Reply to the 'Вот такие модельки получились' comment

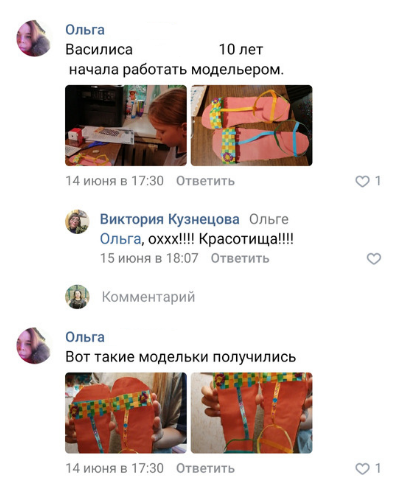tap(205, 468)
